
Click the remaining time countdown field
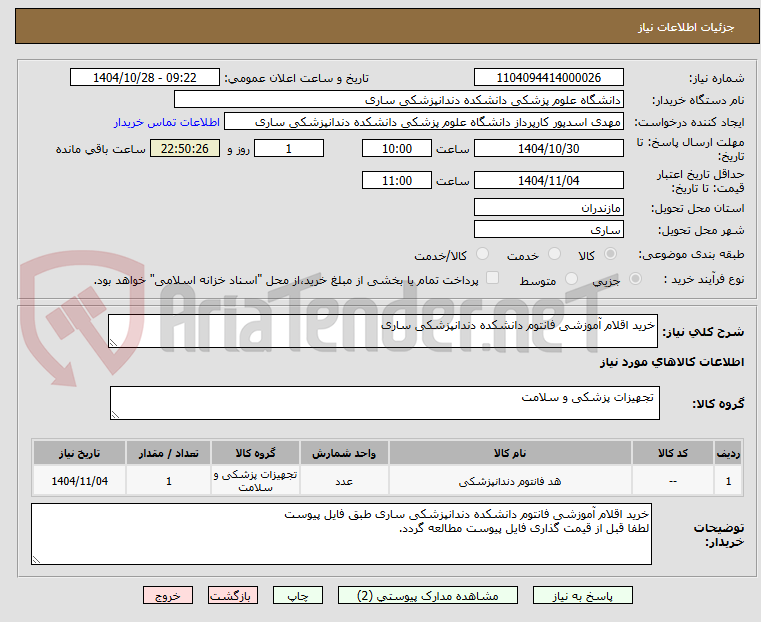pyautogui.click(x=184, y=148)
